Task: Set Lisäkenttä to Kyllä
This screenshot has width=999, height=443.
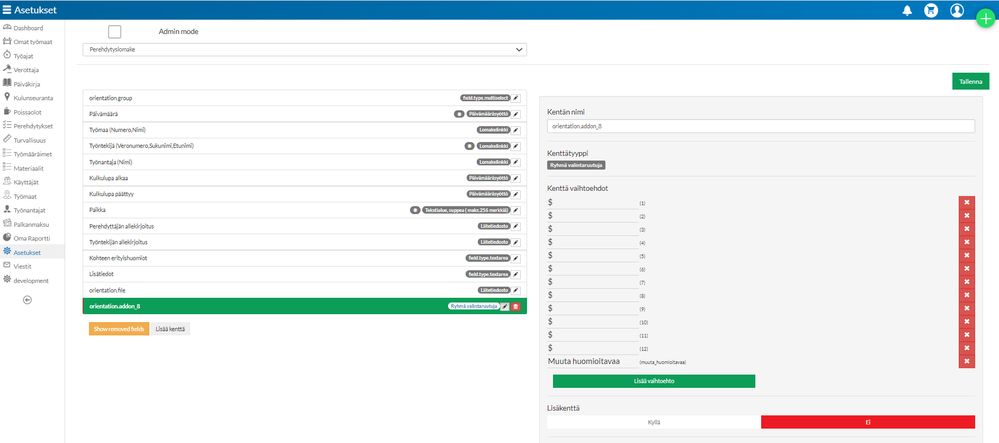Action: 654,422
